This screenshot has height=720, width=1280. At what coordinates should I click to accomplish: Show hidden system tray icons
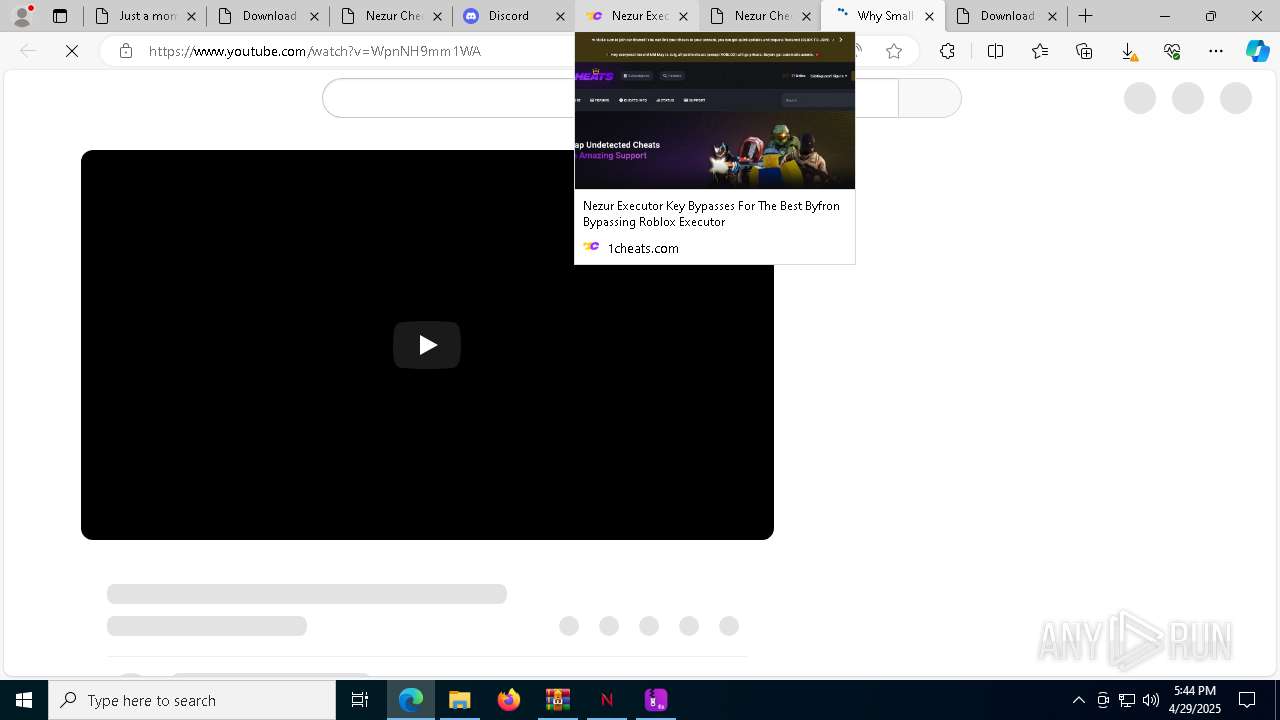1078,700
